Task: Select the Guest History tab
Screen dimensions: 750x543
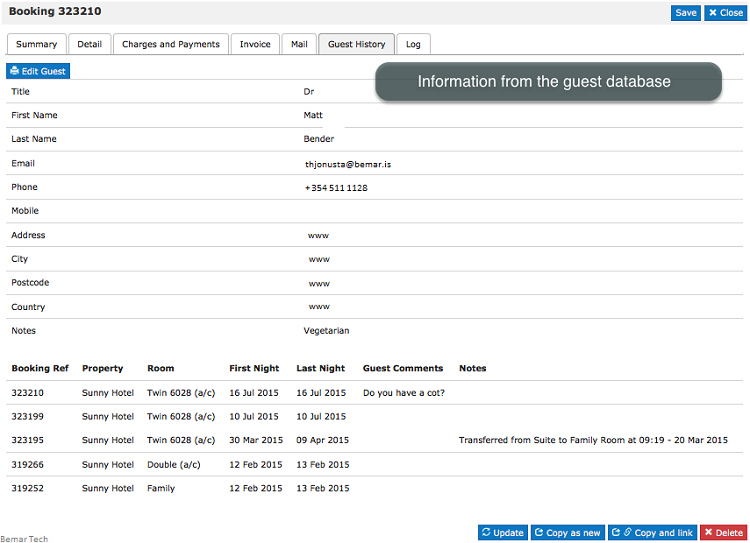Action: coord(356,44)
